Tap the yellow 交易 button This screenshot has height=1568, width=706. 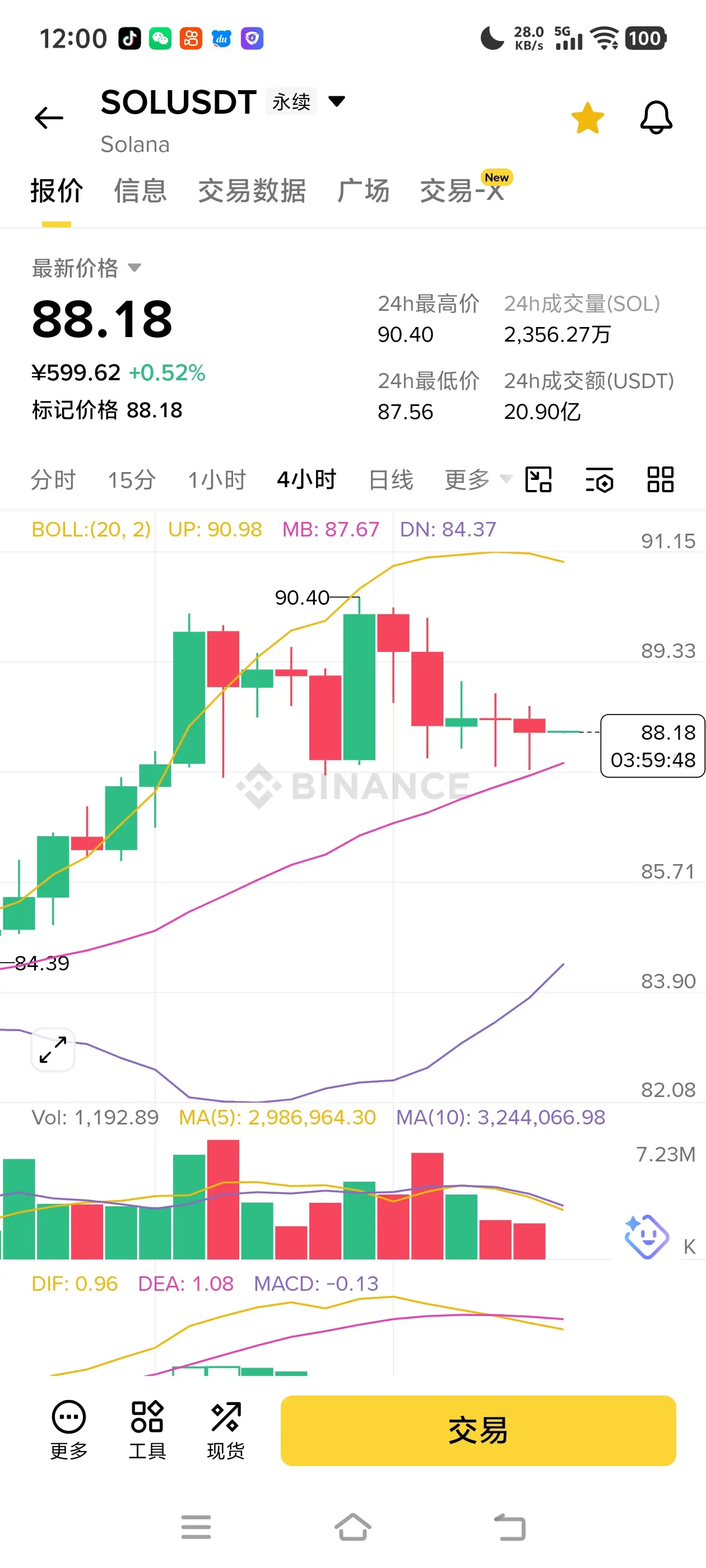pos(478,1430)
